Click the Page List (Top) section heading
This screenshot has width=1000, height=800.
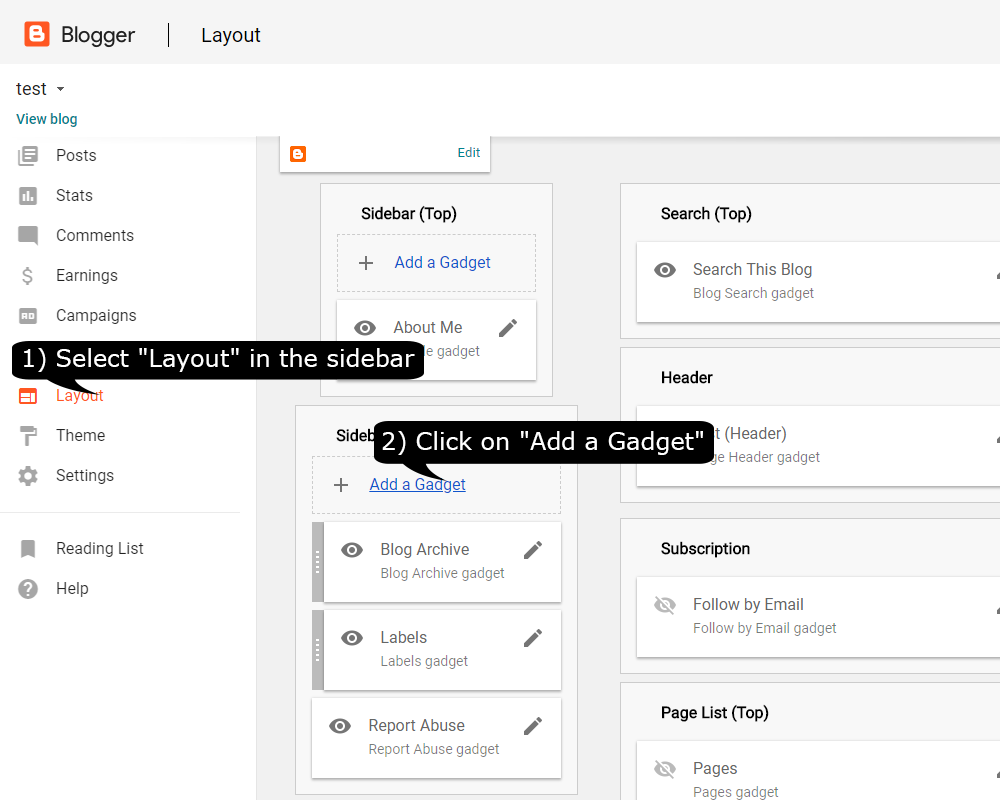coord(714,713)
